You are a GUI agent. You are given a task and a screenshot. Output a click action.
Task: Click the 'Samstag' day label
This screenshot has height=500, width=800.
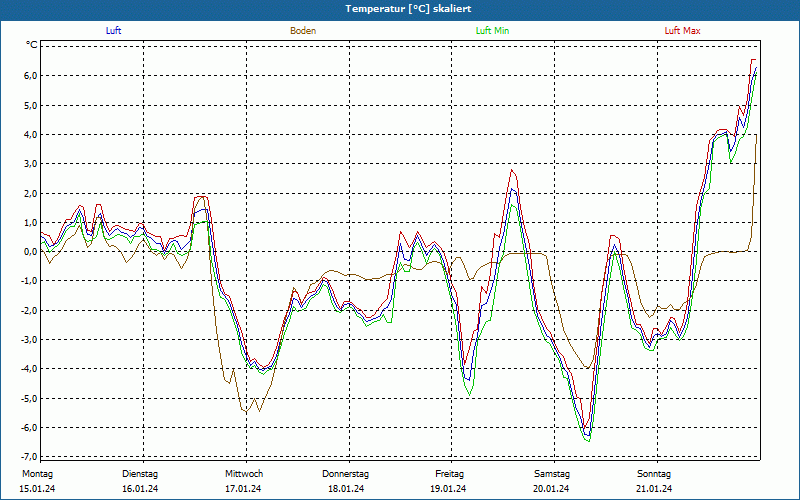point(552,473)
